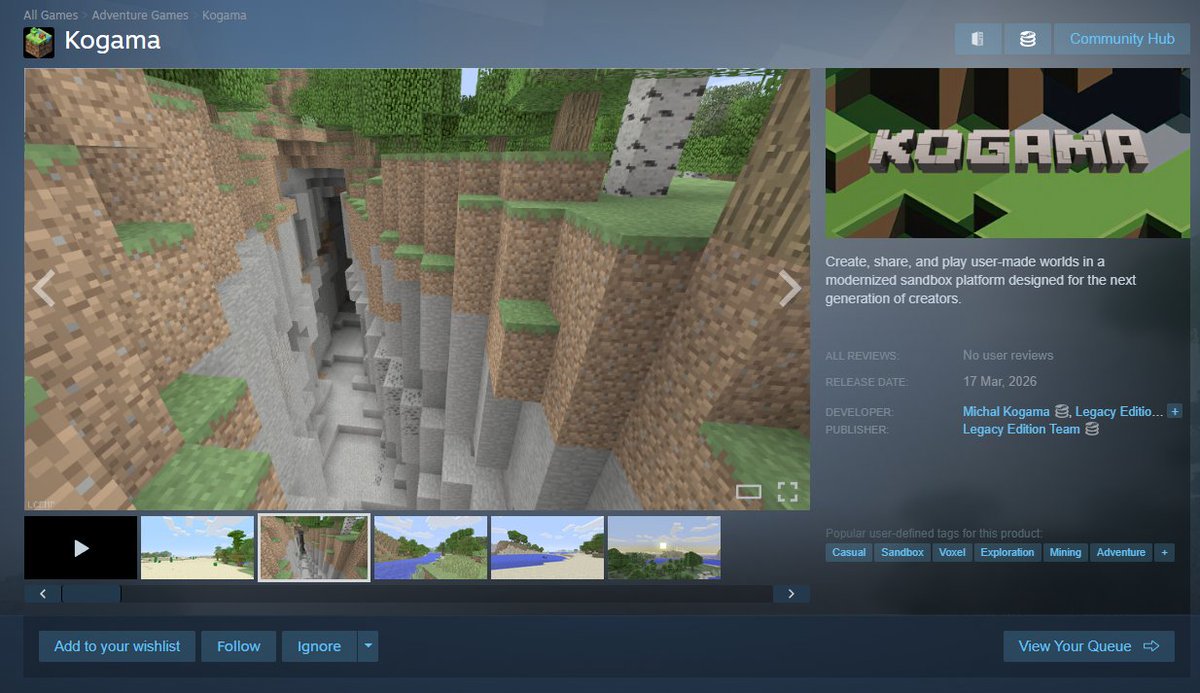Viewport: 1200px width, 693px height.
Task: Select the blue lake shoreline screenshot thumbnail
Action: click(x=548, y=548)
